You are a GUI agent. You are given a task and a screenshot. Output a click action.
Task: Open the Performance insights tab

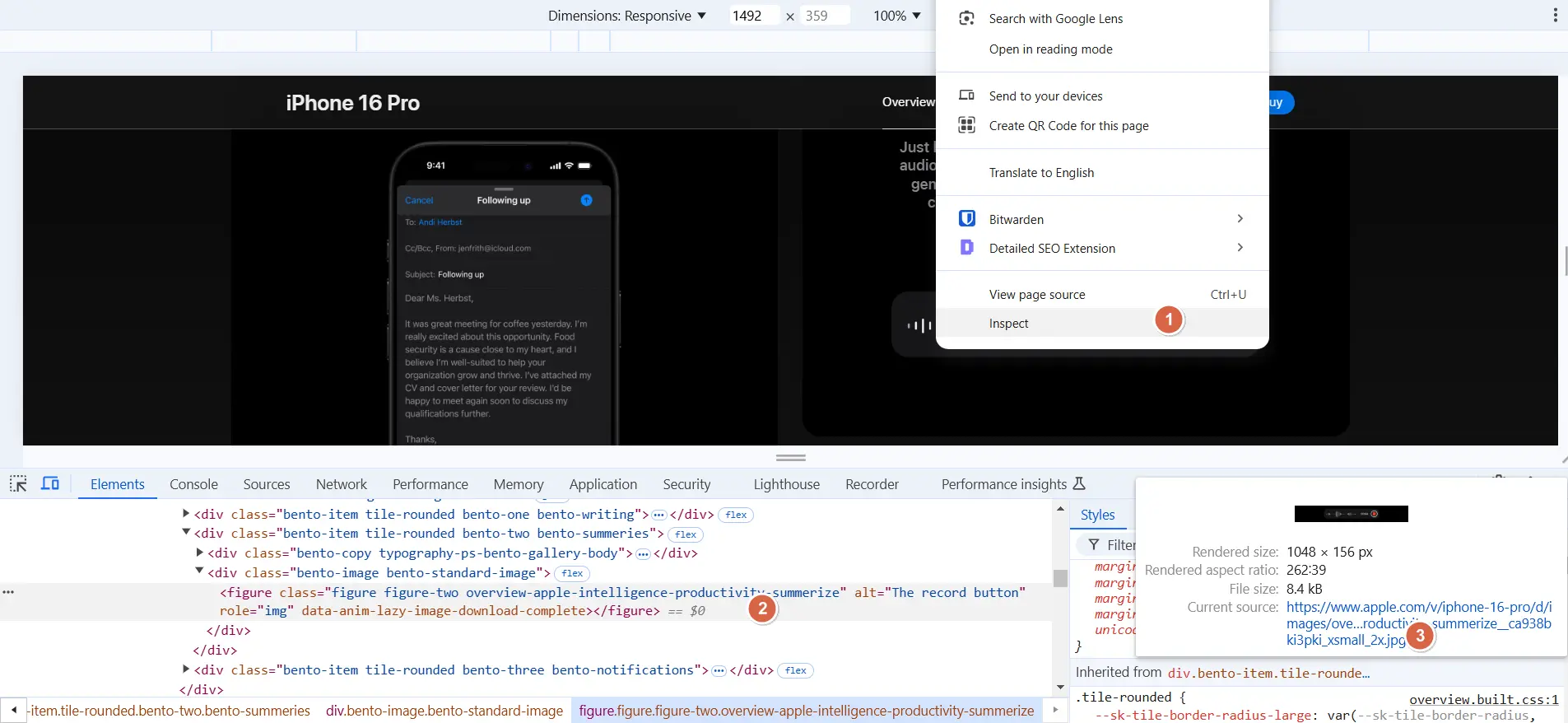[x=1004, y=484]
